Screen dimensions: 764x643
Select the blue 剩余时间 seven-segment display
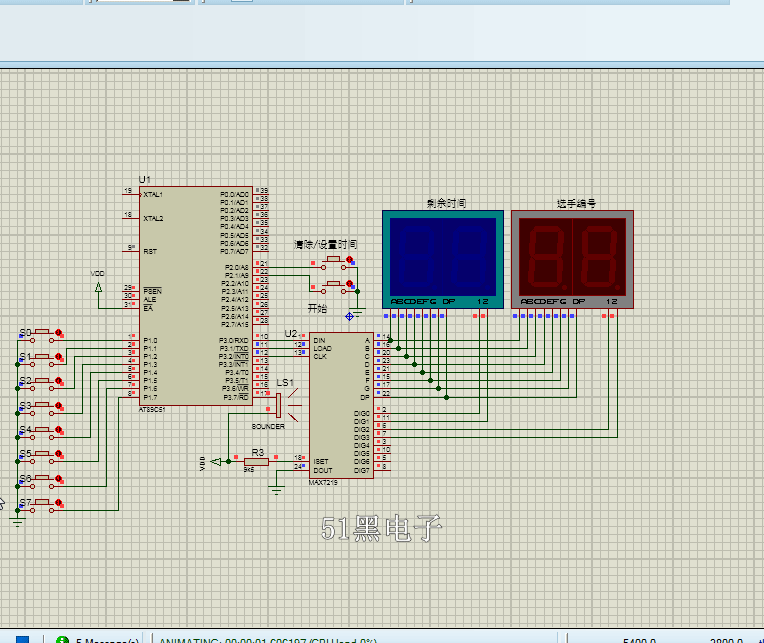[x=443, y=259]
